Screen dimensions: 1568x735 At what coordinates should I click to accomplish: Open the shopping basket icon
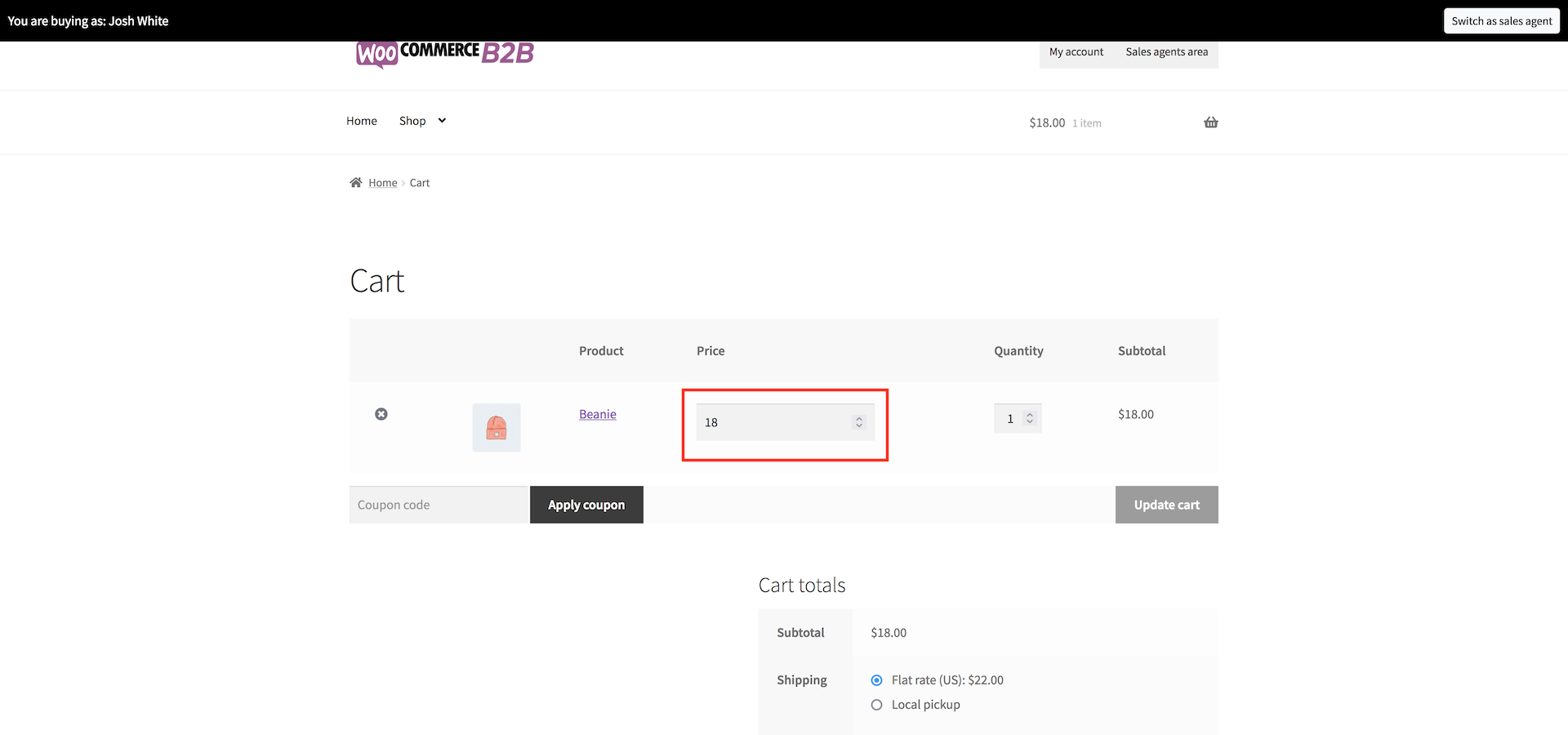[x=1211, y=122]
